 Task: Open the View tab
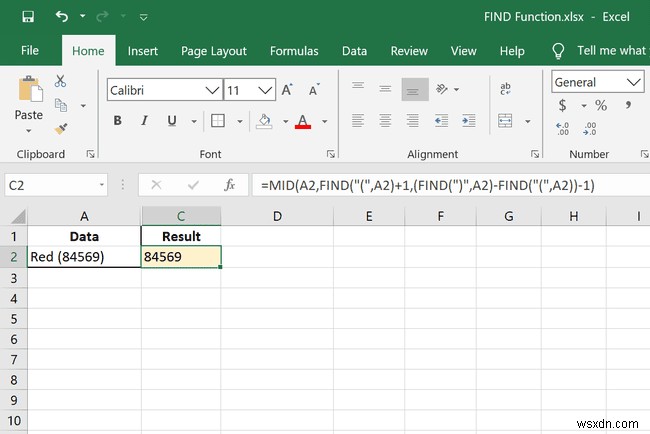[463, 51]
